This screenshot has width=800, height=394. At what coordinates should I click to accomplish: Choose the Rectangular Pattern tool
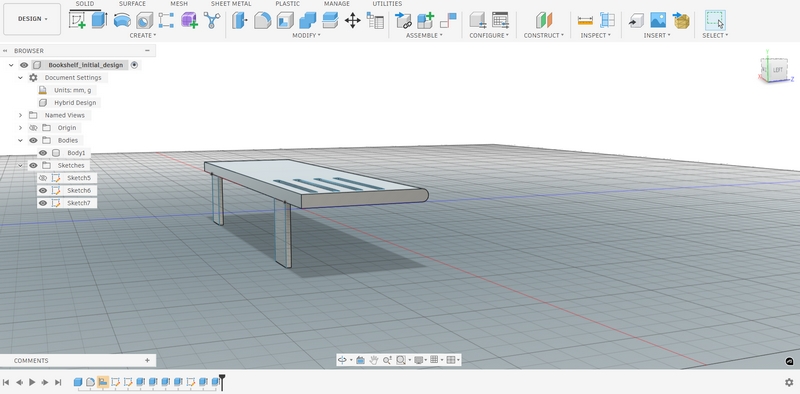(x=166, y=20)
